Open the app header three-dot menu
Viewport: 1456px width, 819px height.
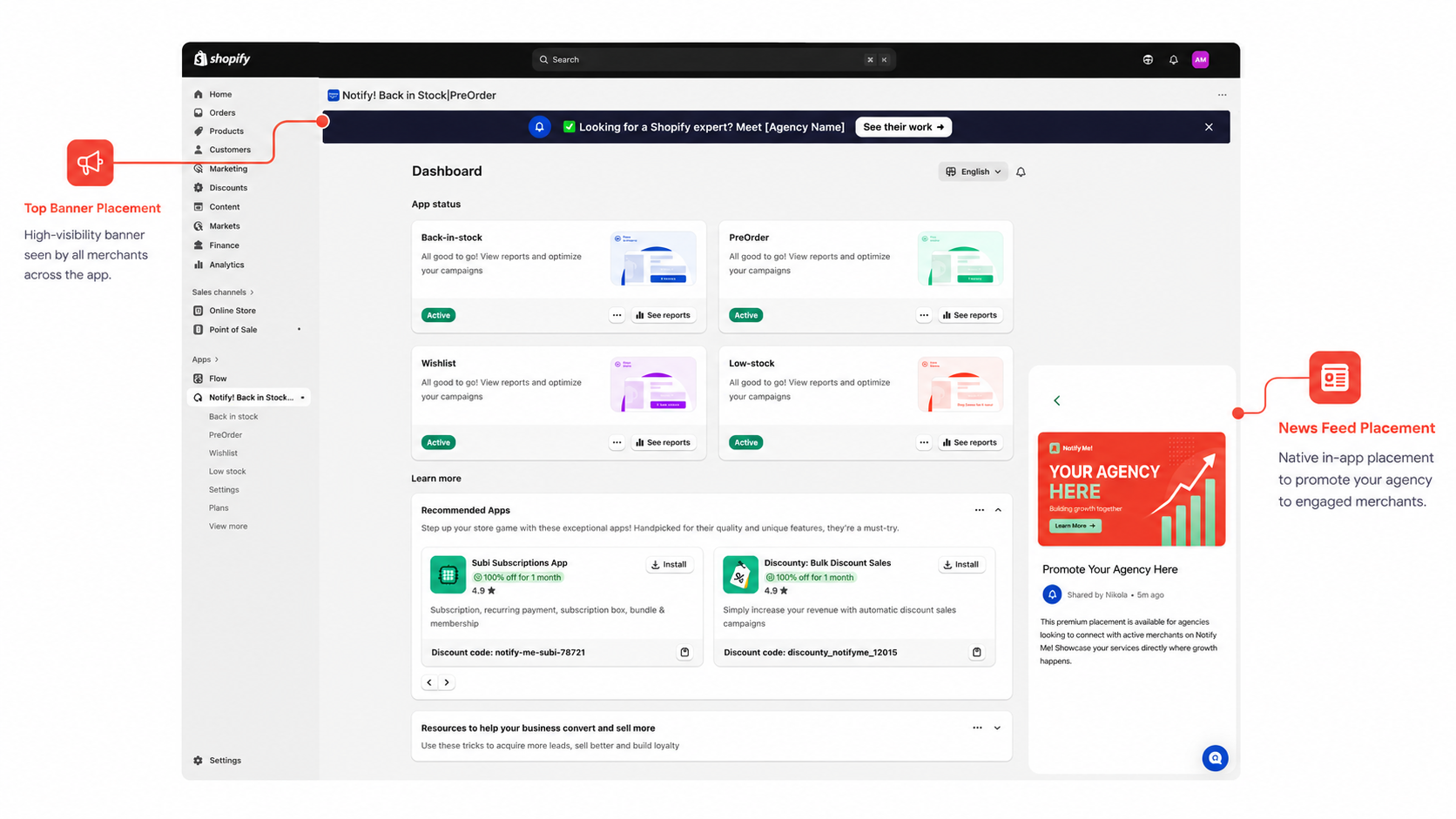point(1222,95)
